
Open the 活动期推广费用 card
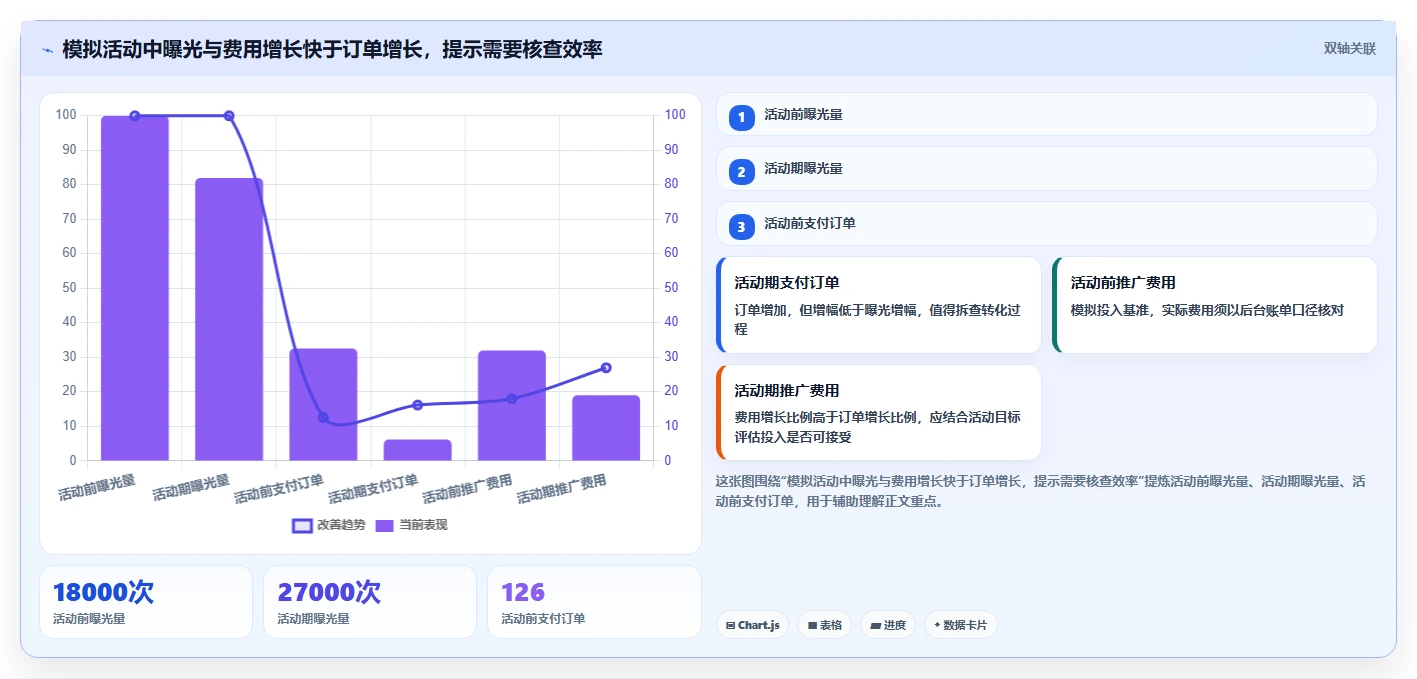(879, 412)
